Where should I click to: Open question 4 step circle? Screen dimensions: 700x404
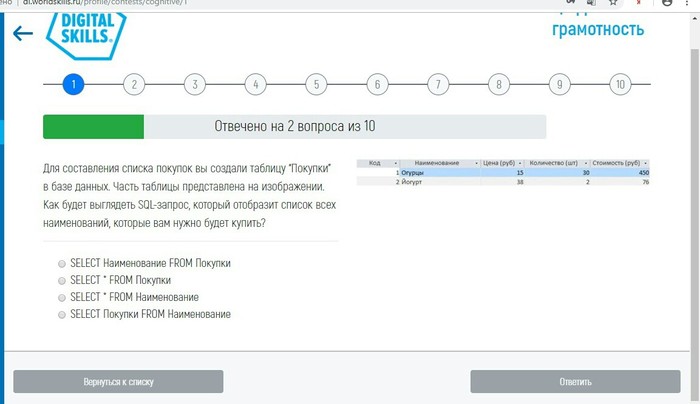pyautogui.click(x=255, y=84)
